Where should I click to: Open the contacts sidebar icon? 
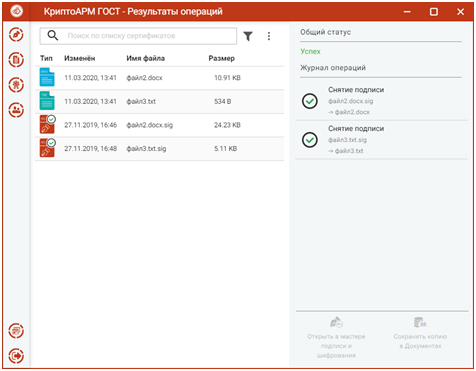point(16,110)
